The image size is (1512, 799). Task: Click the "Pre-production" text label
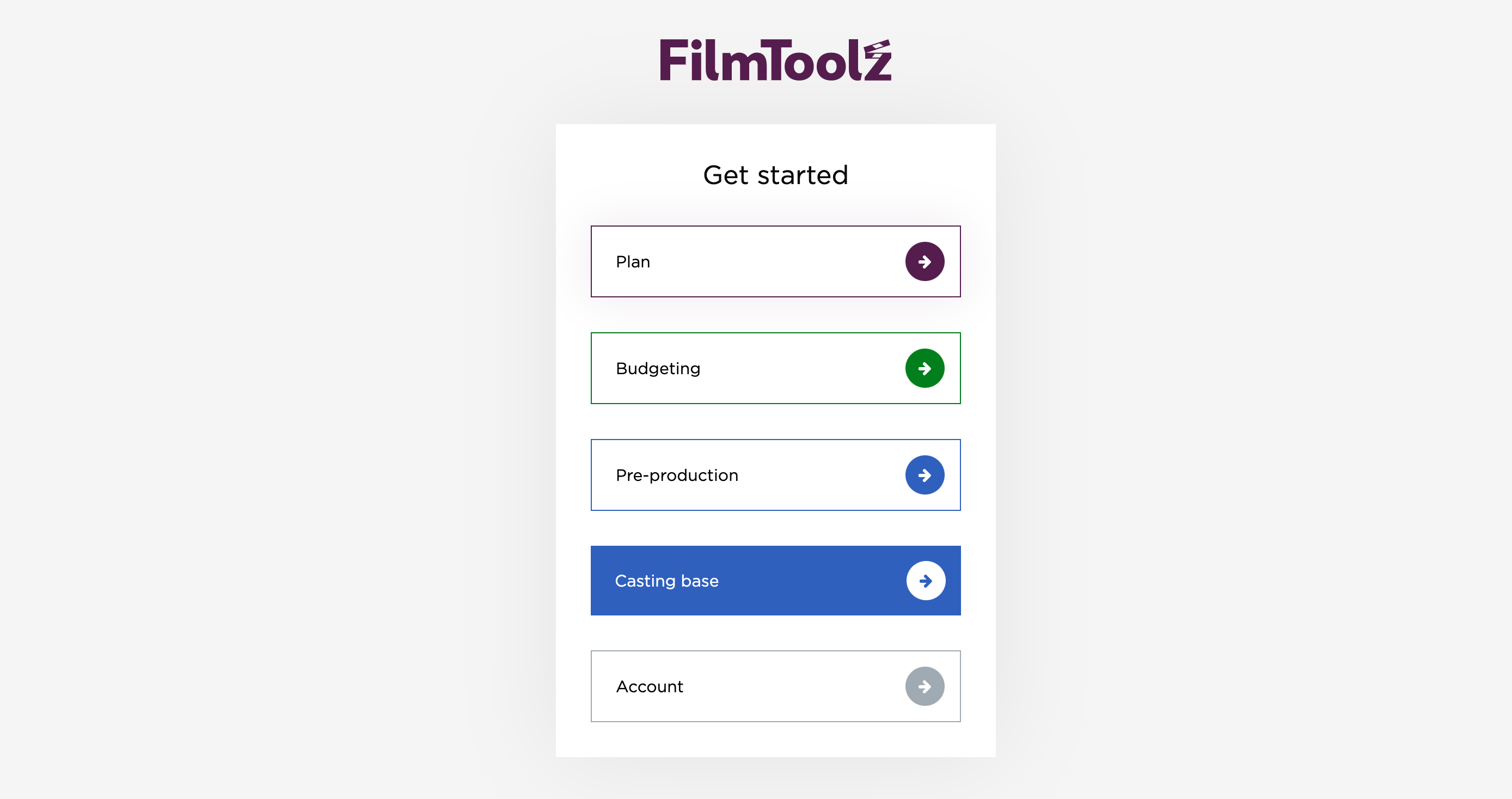677,475
